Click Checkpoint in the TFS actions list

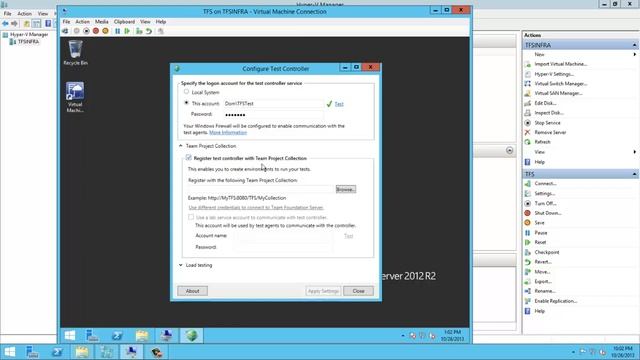(547, 252)
